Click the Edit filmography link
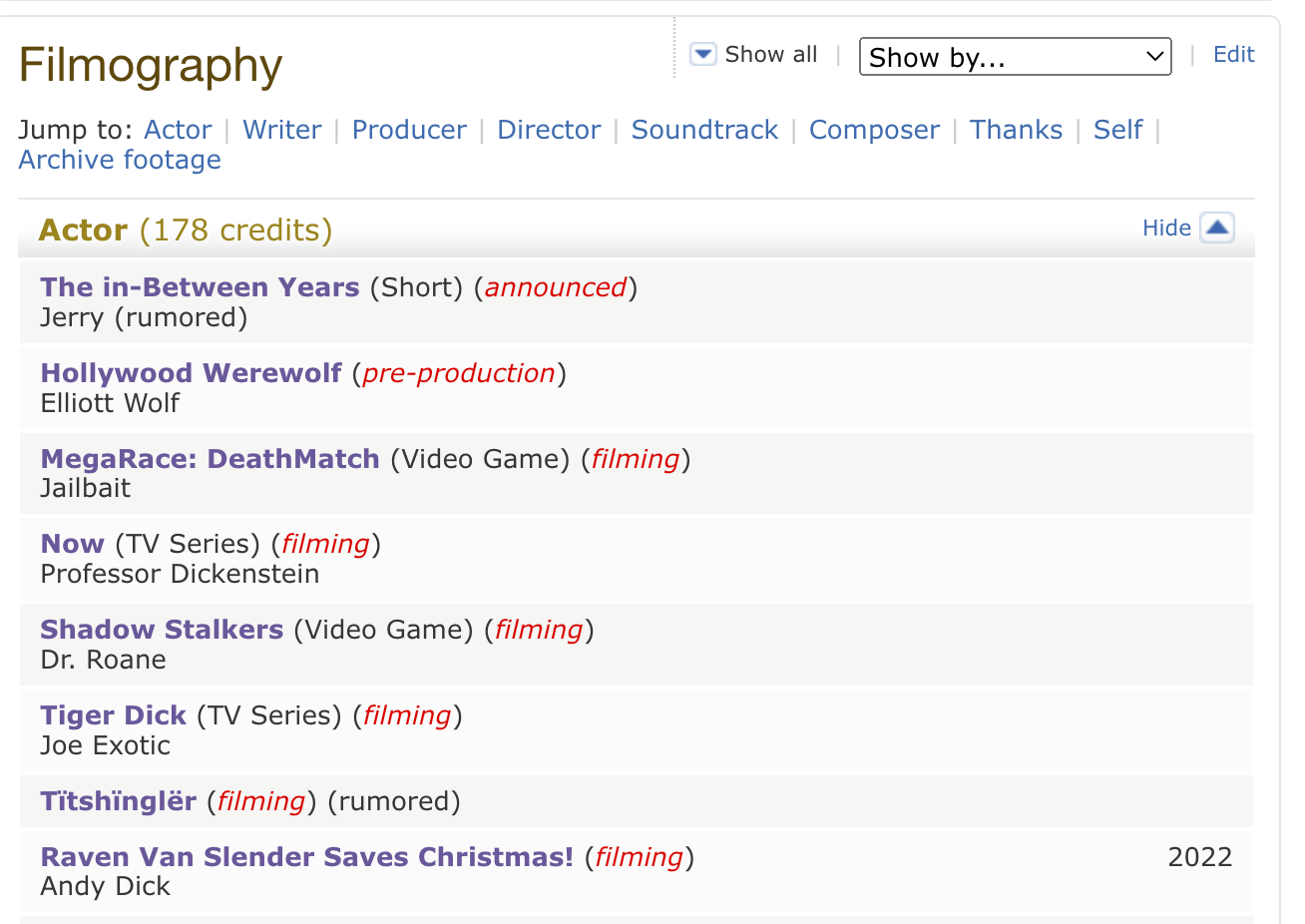This screenshot has height=924, width=1305. click(1233, 54)
